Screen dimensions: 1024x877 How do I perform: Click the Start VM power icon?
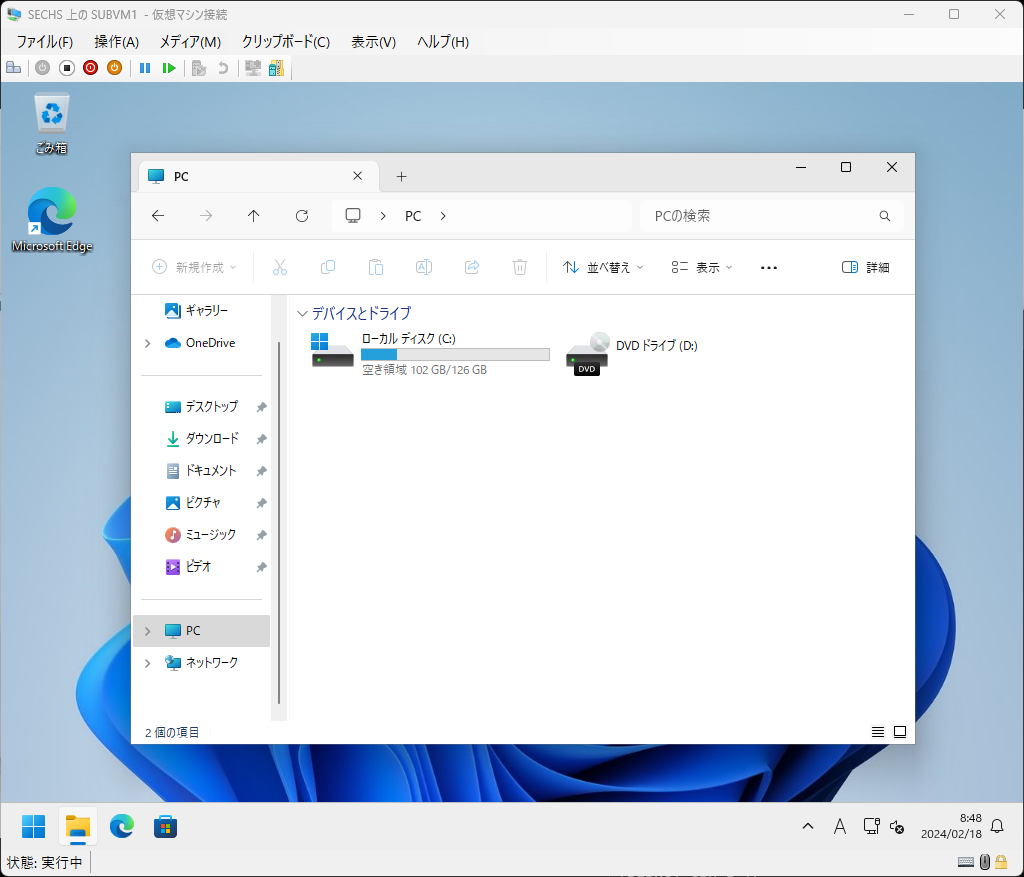(x=42, y=68)
